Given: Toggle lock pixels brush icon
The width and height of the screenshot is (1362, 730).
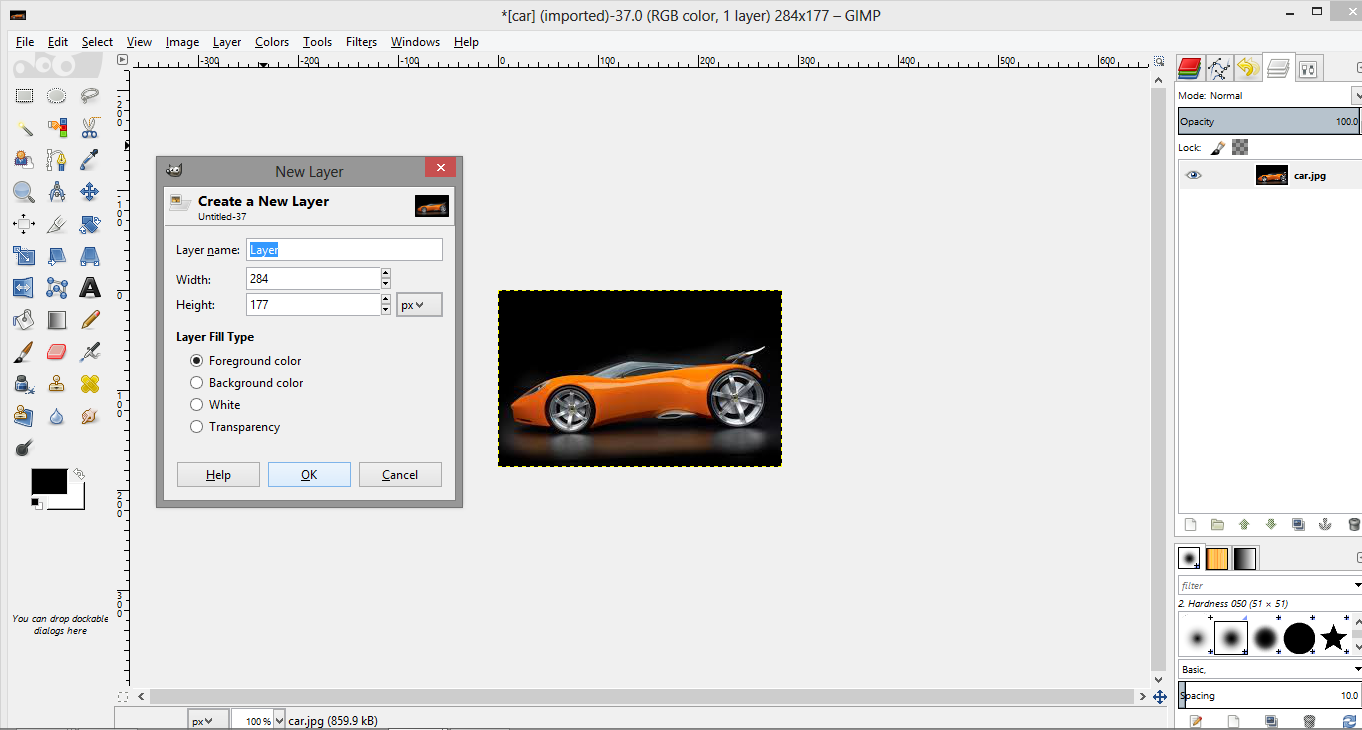Looking at the screenshot, I should tap(1217, 147).
